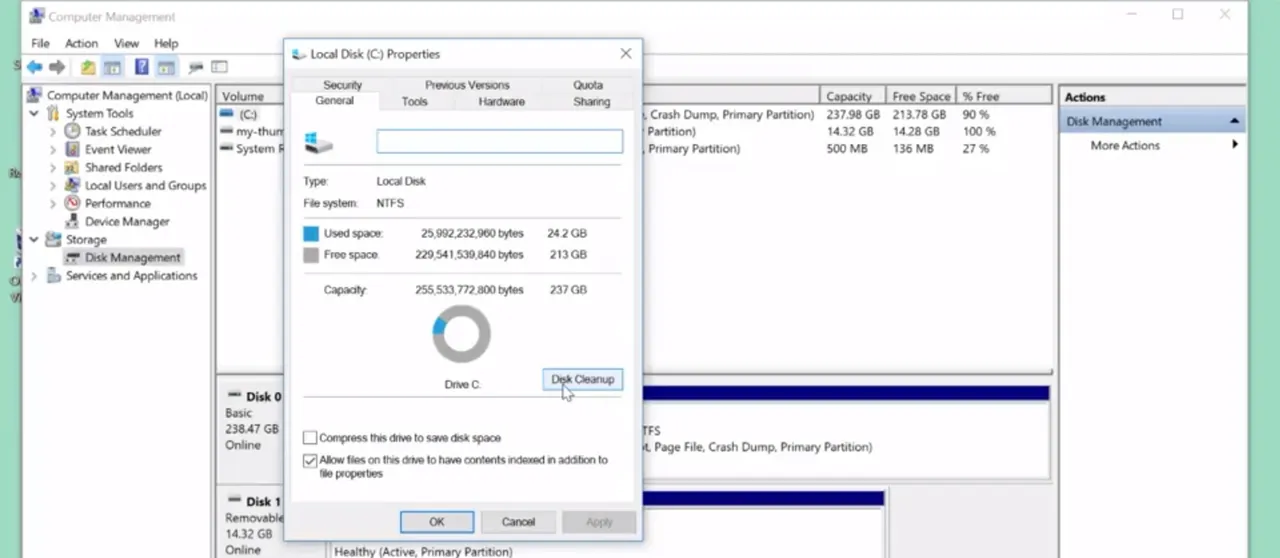
Task: Click the System Tools wrench icon
Action: [53, 113]
